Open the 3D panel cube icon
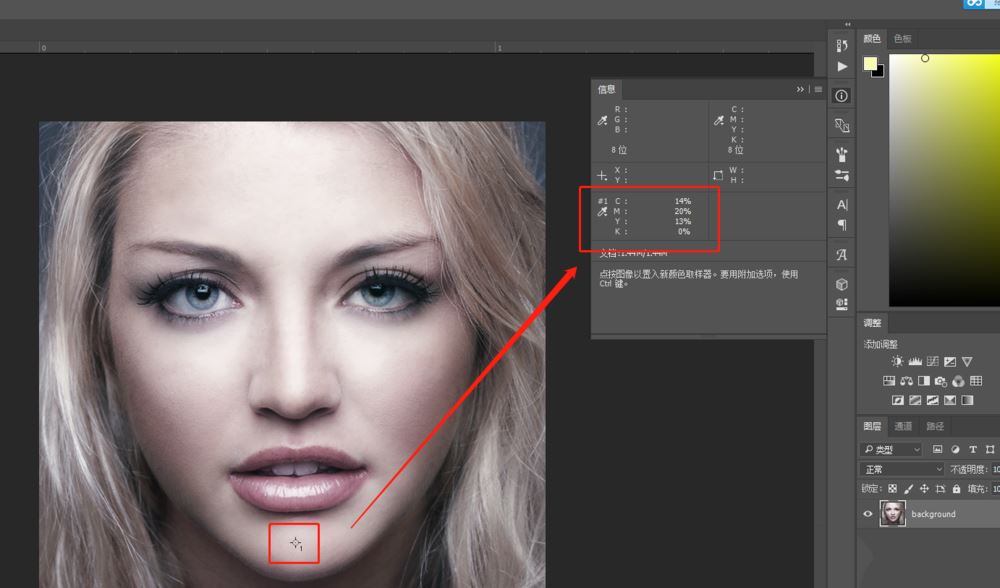Viewport: 1000px width, 588px height. (842, 284)
